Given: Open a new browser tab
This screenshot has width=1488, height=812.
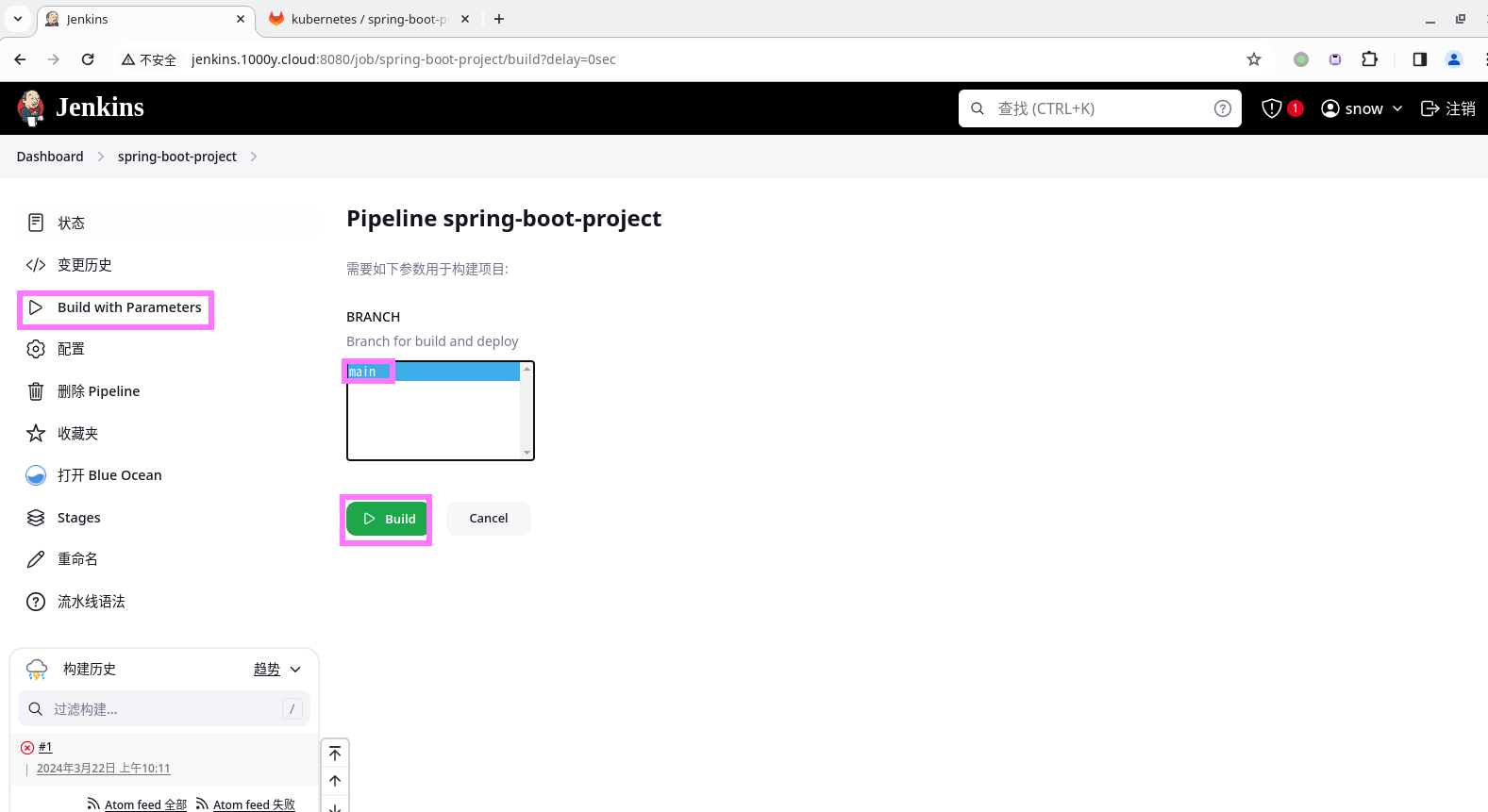Looking at the screenshot, I should pyautogui.click(x=499, y=19).
